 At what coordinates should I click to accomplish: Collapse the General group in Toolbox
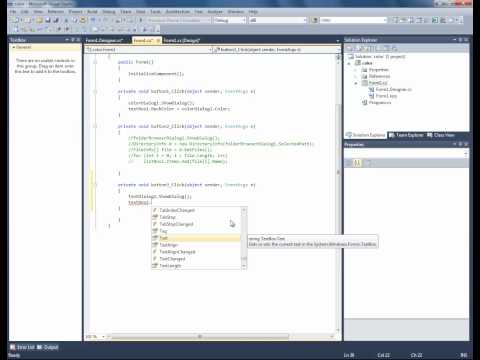click(14, 47)
